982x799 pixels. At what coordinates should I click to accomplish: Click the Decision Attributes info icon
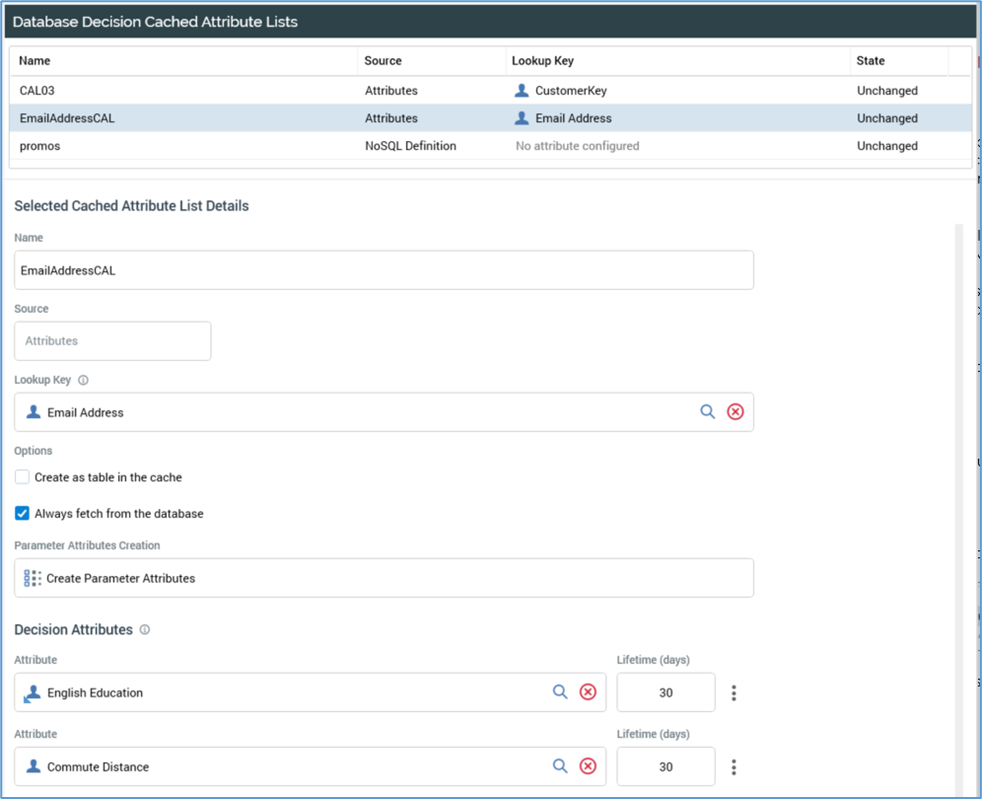145,630
